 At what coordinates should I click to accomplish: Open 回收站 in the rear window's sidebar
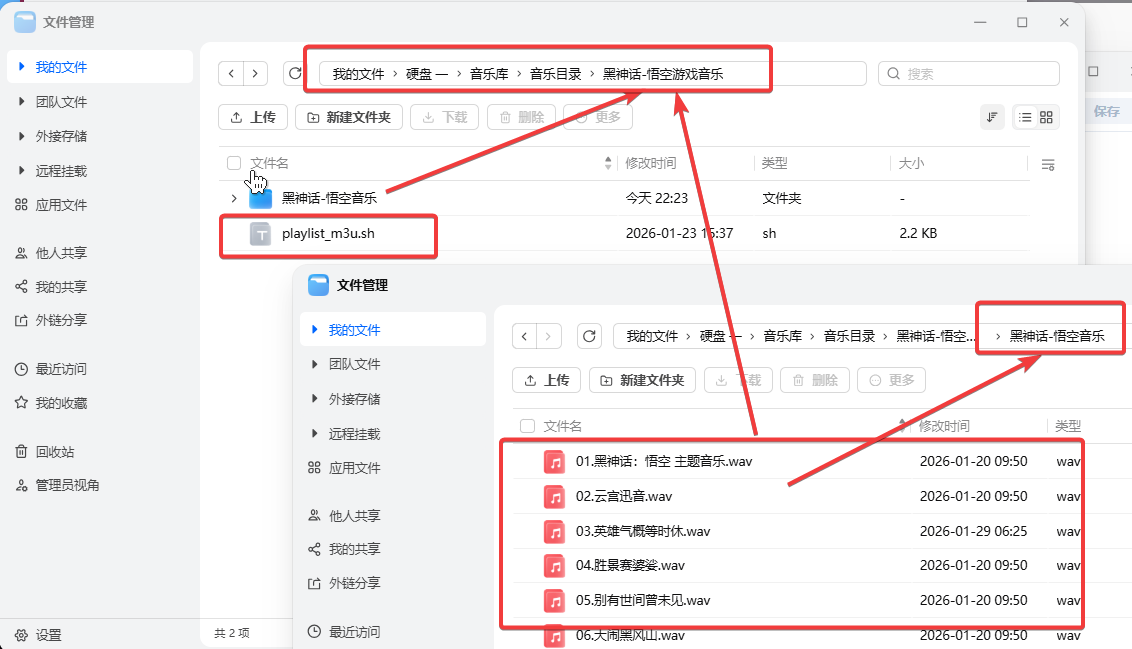coord(55,452)
